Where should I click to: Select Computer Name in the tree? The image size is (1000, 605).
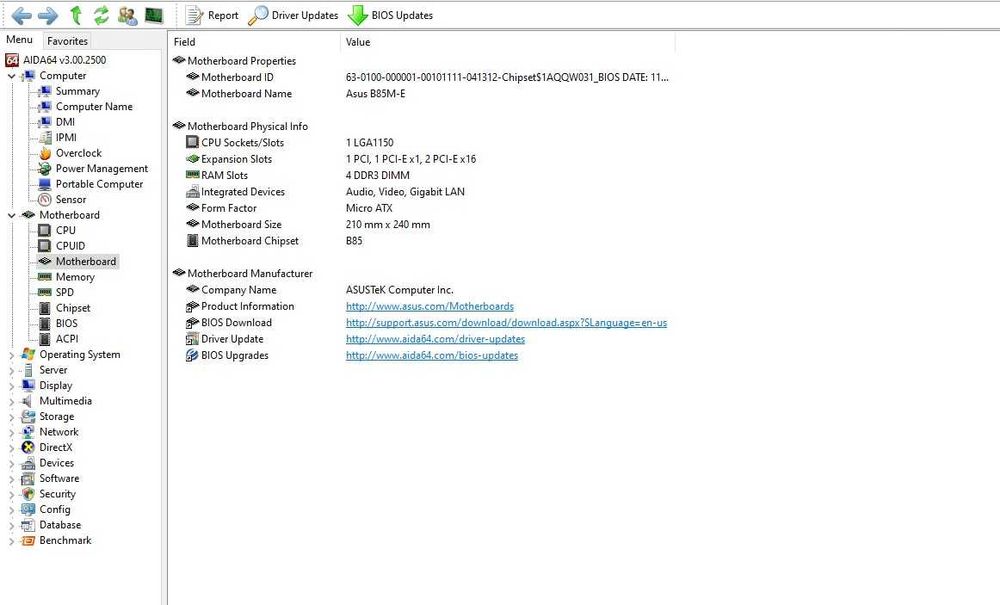point(94,106)
